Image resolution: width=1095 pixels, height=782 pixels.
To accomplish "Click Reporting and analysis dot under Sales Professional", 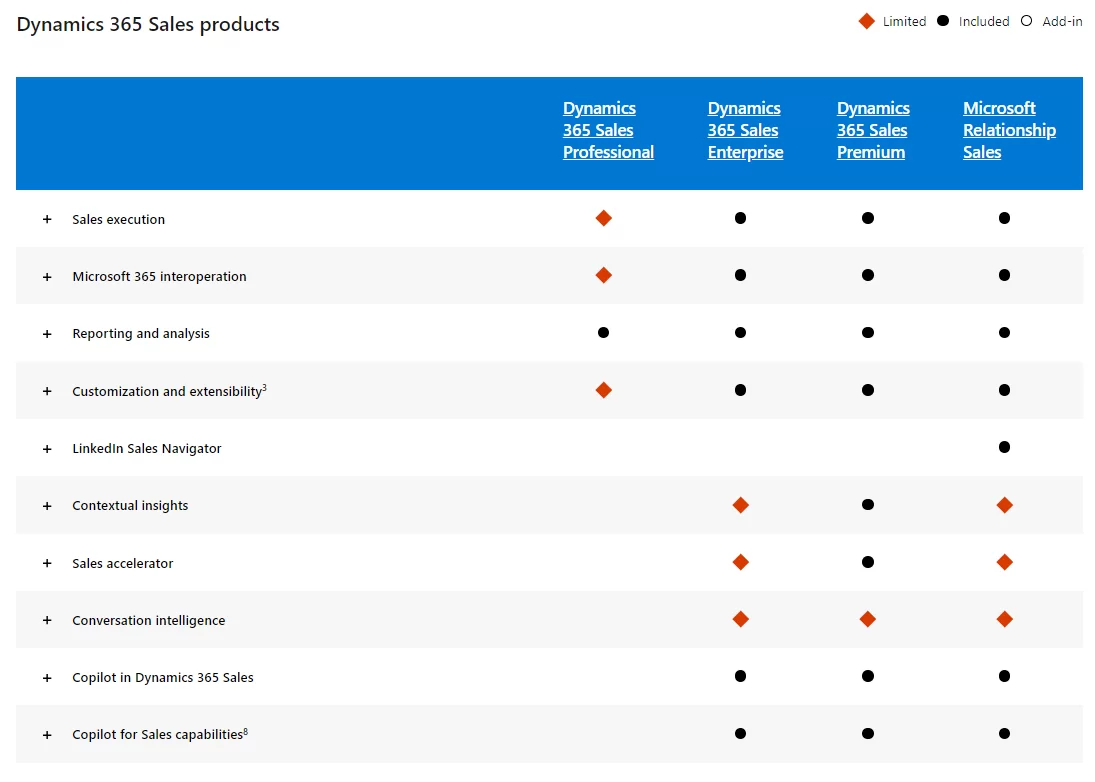I will coord(603,333).
